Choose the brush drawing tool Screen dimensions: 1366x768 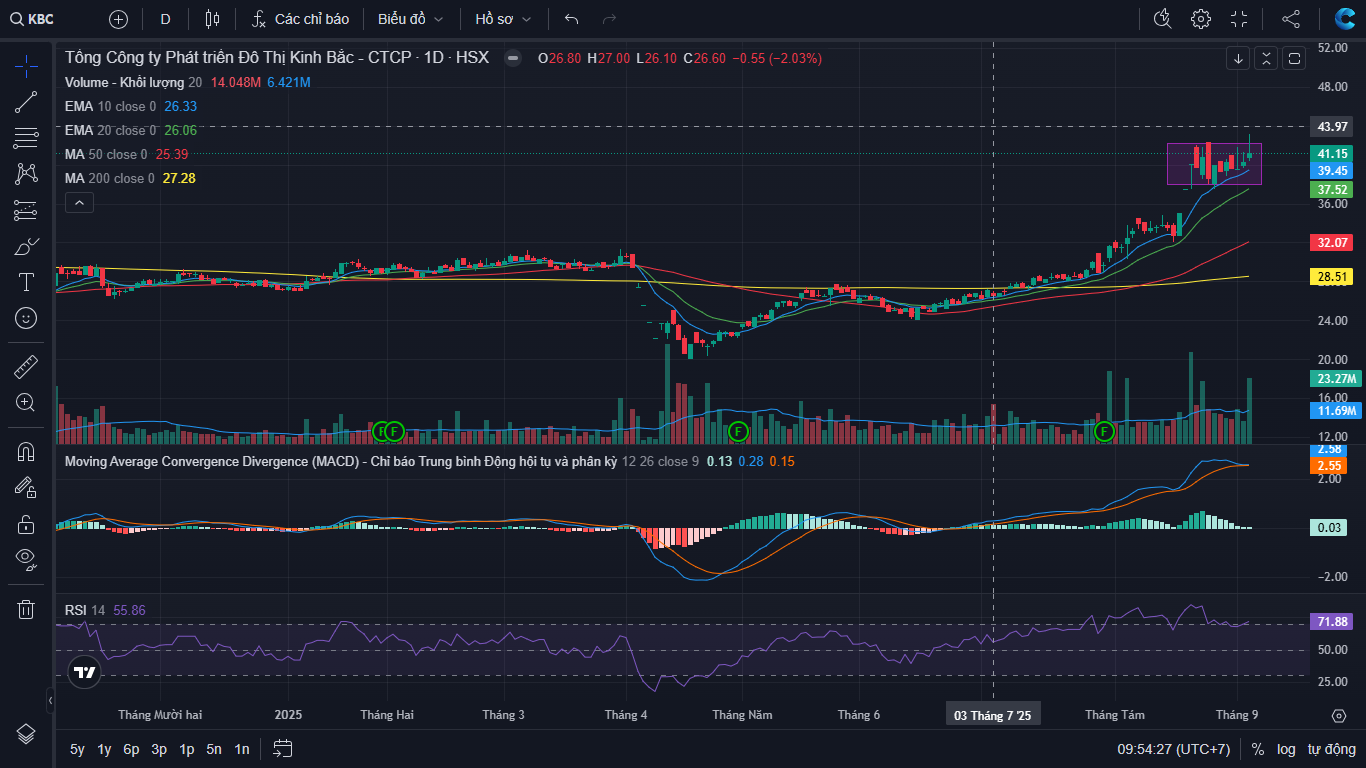tap(26, 246)
